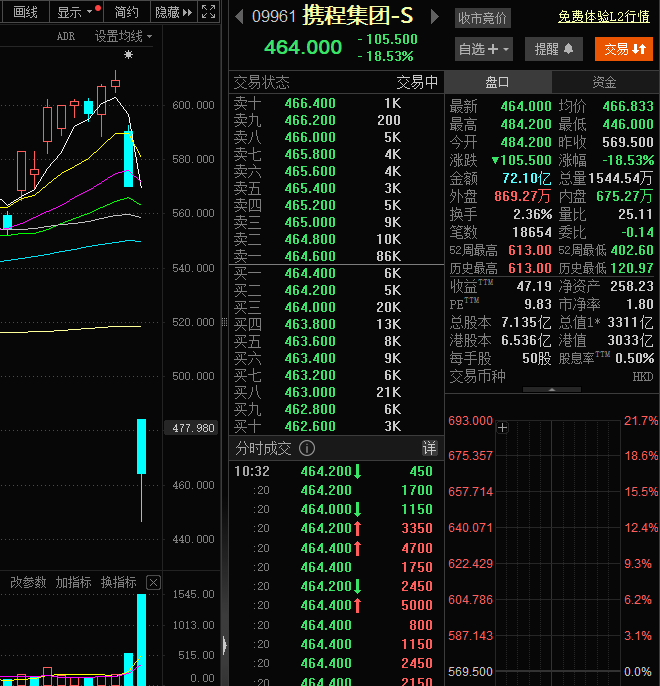Open the 画线 drawing tool
Screen dimensions: 660x686
click(x=25, y=12)
